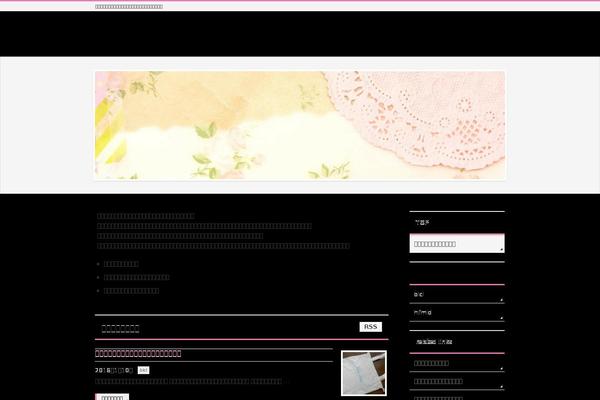600x400 pixels.
Task: Open the first bullet link in the intro list
Action: pyautogui.click(x=121, y=264)
